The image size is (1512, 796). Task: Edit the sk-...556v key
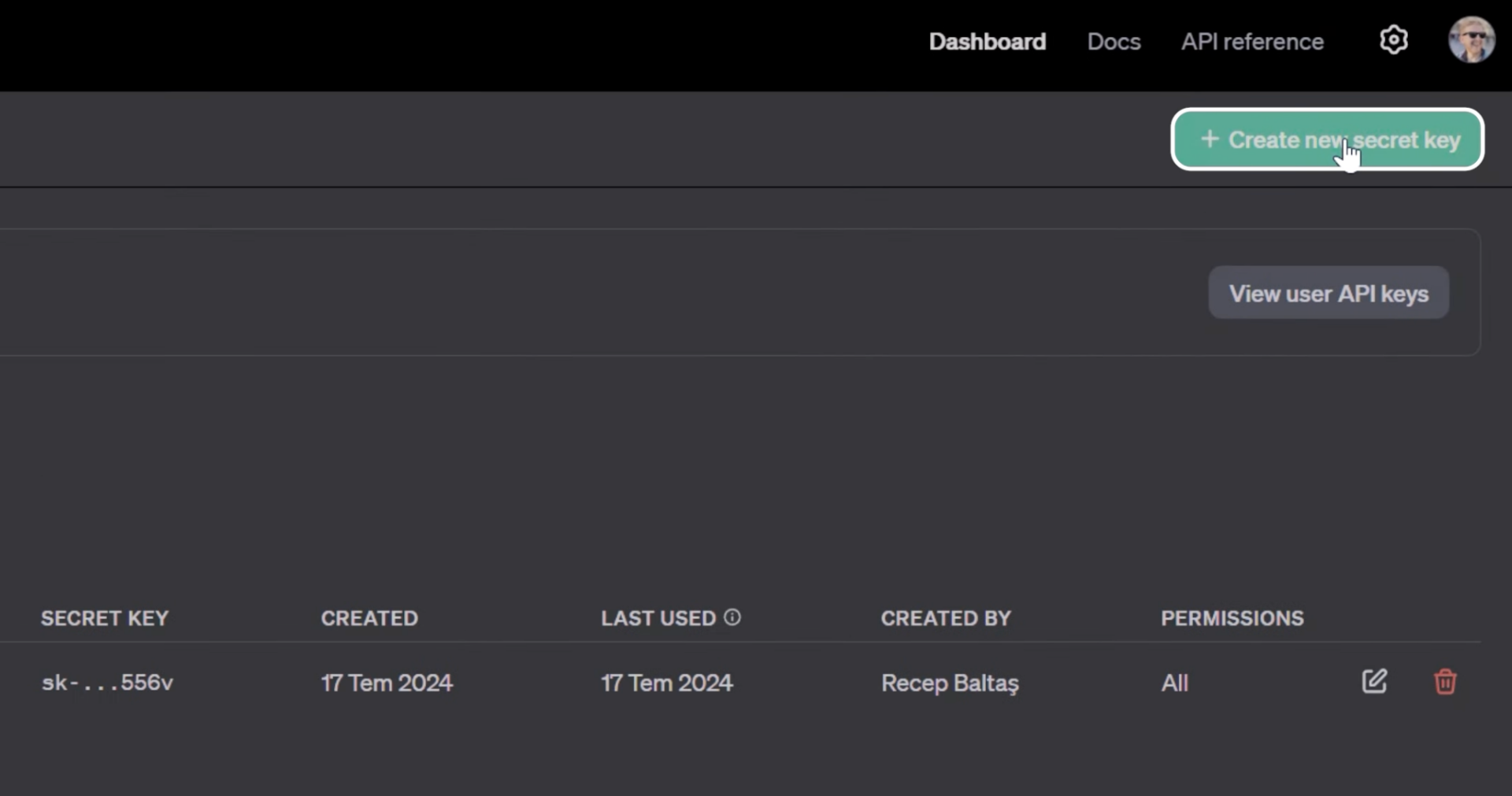click(x=1374, y=681)
